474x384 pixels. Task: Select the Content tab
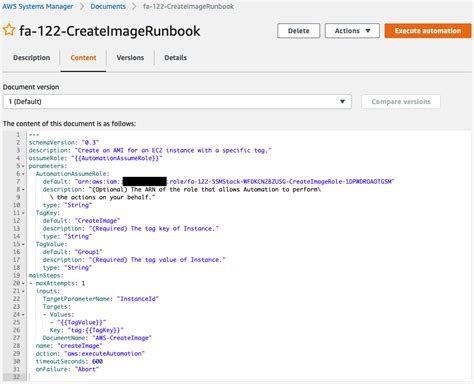tap(83, 58)
